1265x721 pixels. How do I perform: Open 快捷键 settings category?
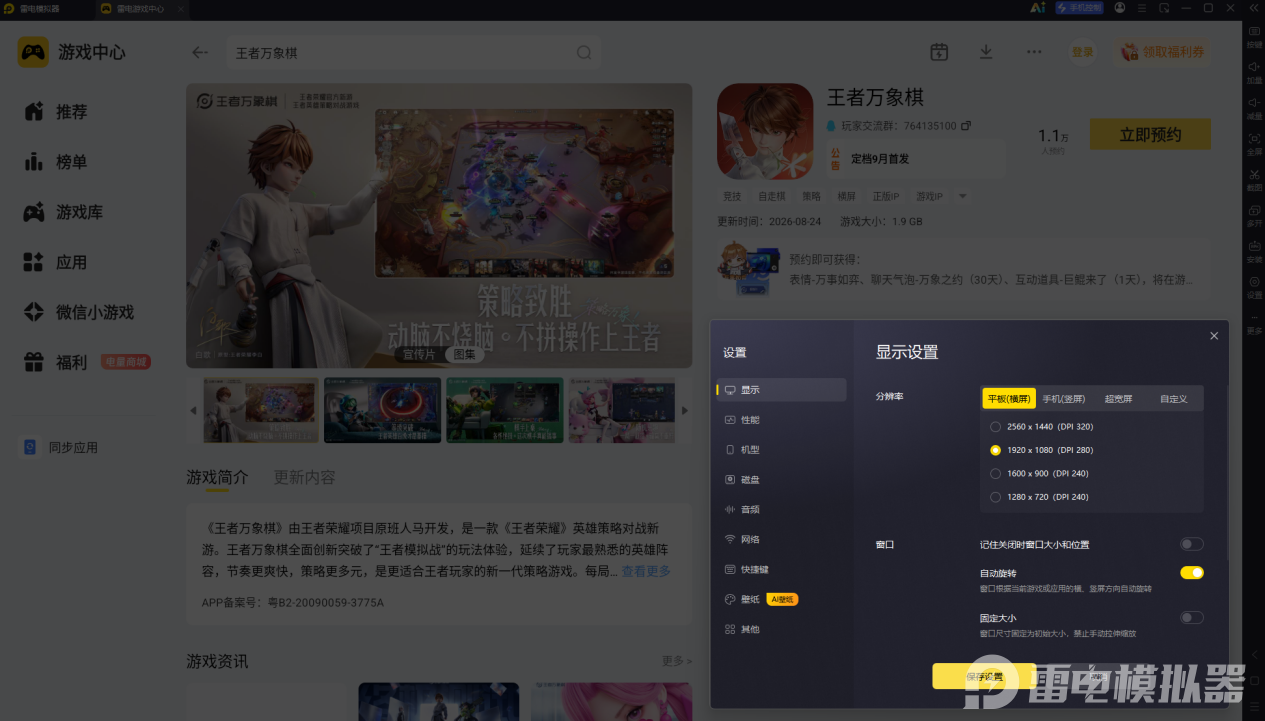781,569
